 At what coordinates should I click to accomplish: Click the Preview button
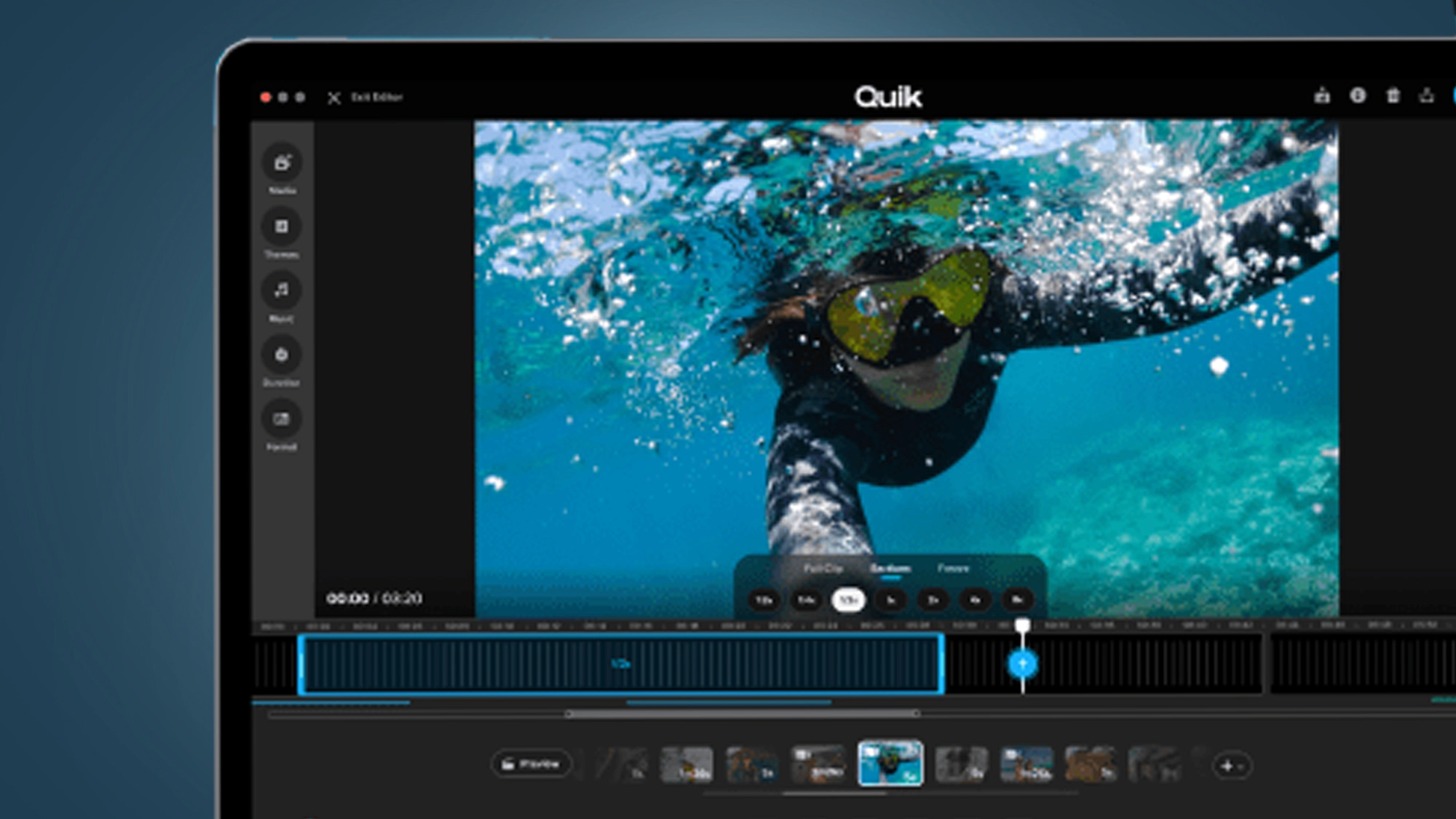(531, 764)
